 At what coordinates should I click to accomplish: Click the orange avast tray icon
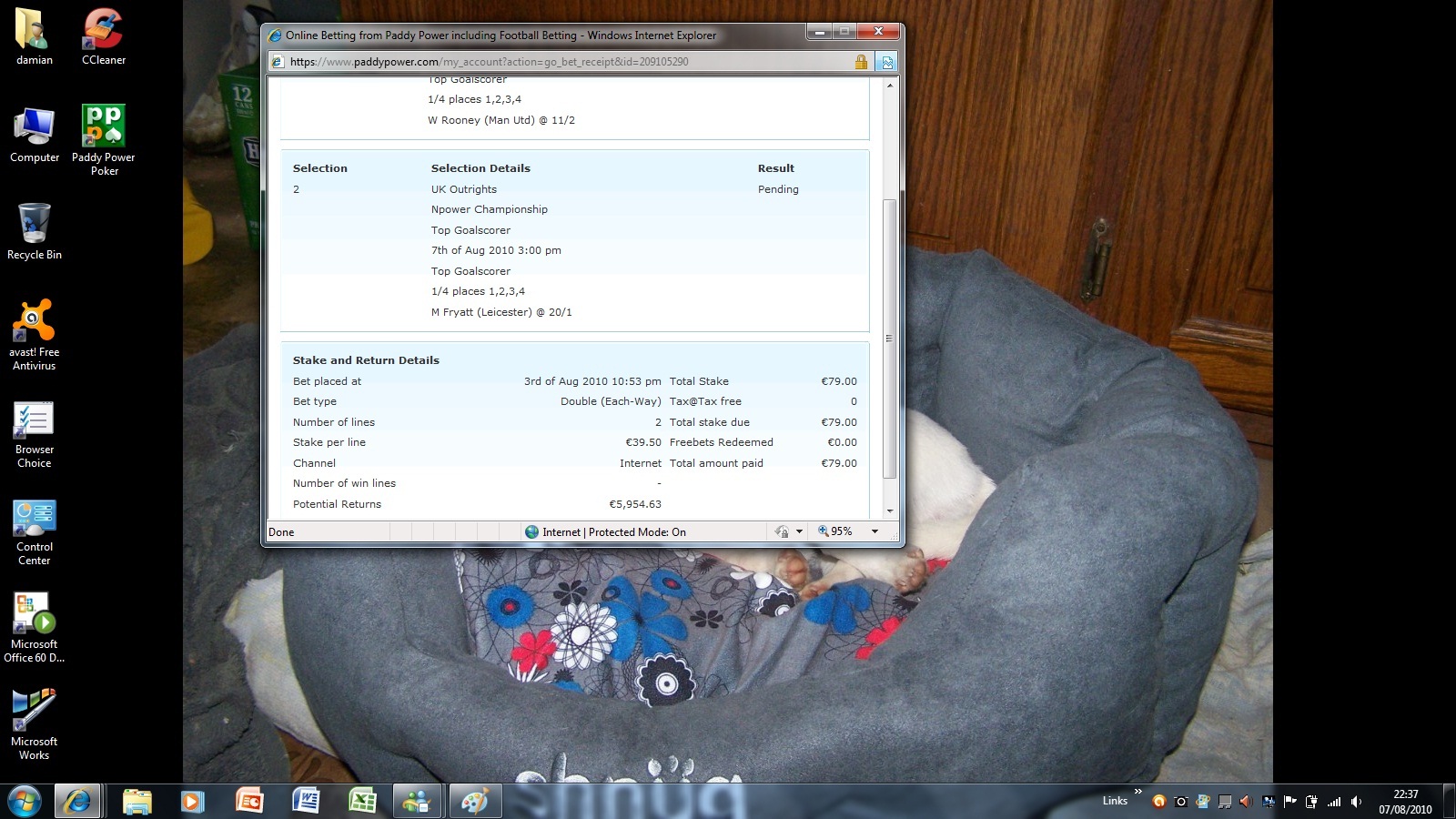(x=1158, y=802)
